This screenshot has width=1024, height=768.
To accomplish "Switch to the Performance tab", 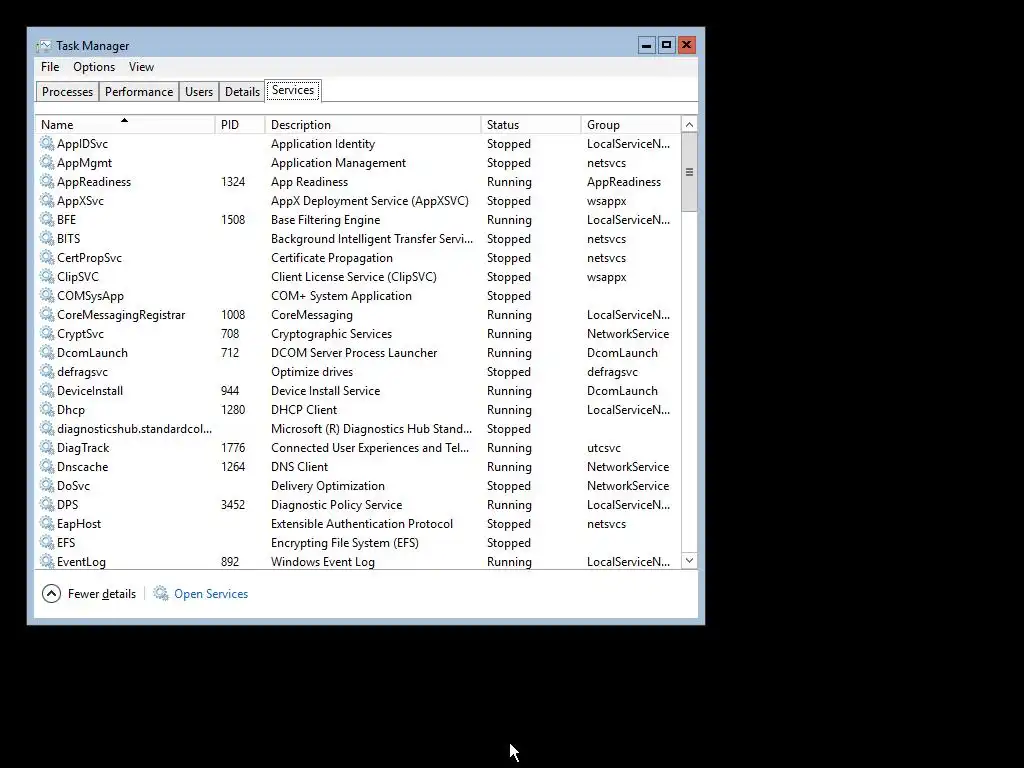I will coord(139,91).
